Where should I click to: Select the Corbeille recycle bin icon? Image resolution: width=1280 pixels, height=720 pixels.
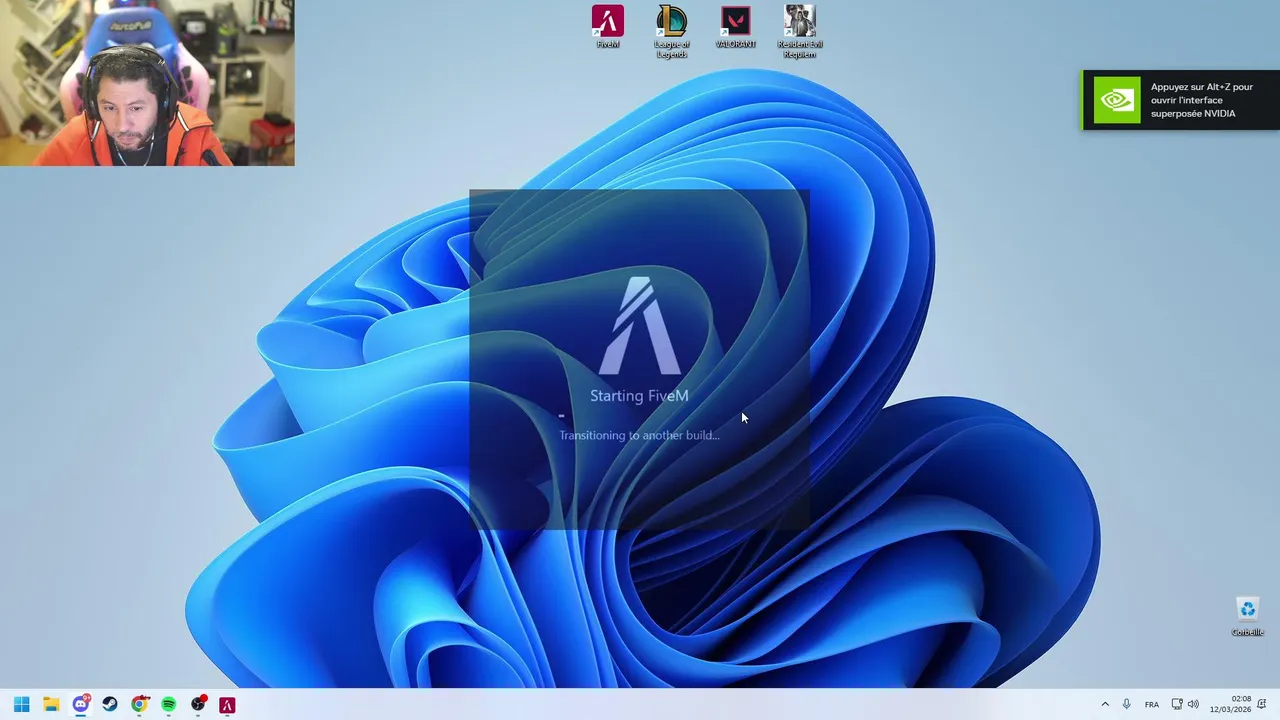click(1247, 616)
